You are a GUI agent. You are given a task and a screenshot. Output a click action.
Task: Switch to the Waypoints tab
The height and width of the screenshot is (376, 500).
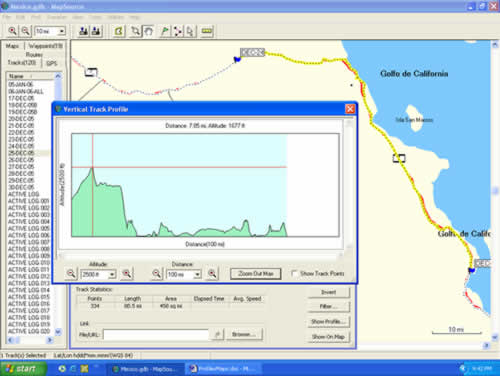pos(46,46)
